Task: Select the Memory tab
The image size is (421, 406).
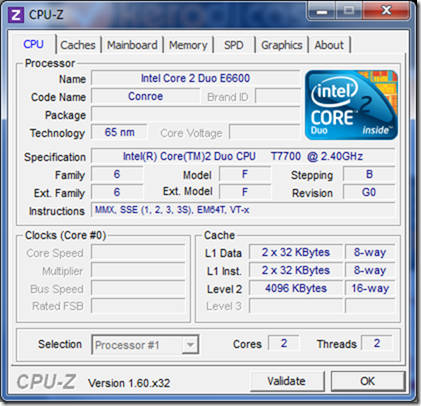Action: point(188,45)
